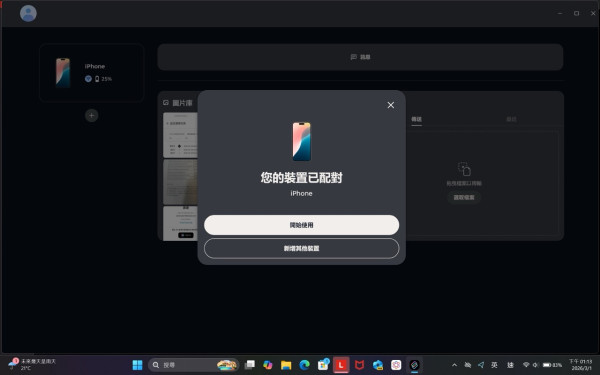The height and width of the screenshot is (375, 600).
Task: Open the red L app on taskbar
Action: point(341,365)
